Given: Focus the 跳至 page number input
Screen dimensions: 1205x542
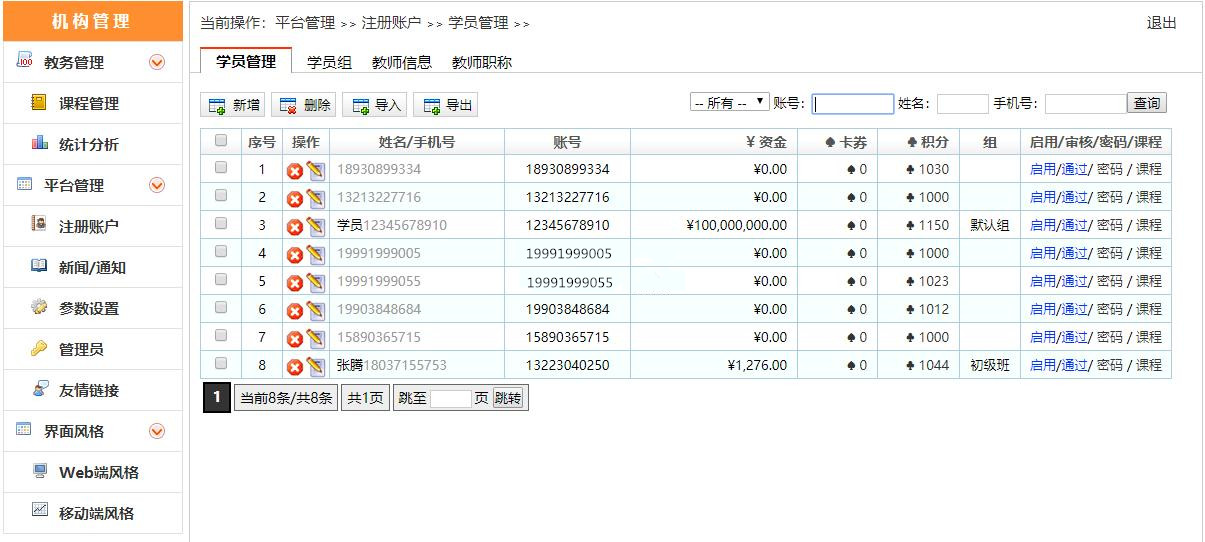Looking at the screenshot, I should [x=450, y=399].
